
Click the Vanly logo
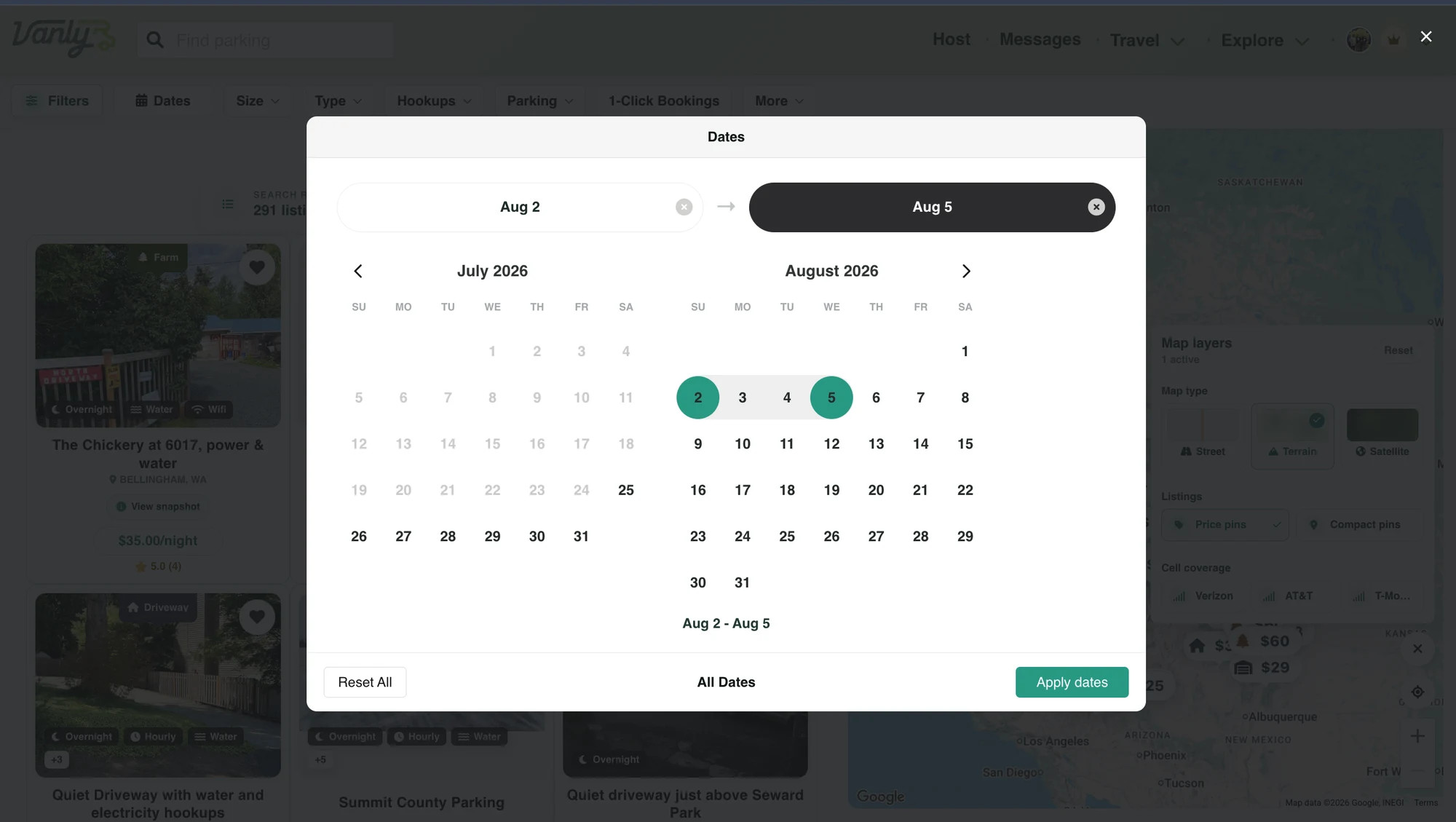(63, 39)
